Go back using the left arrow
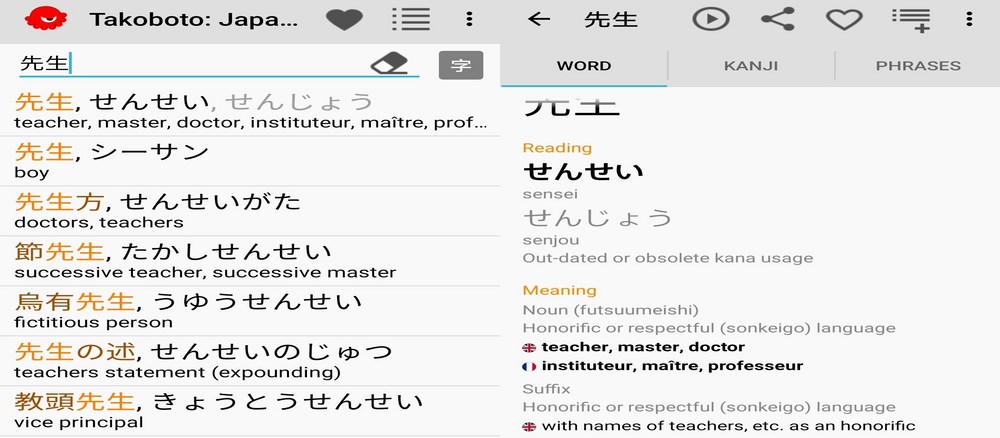This screenshot has width=1000, height=438. click(539, 19)
